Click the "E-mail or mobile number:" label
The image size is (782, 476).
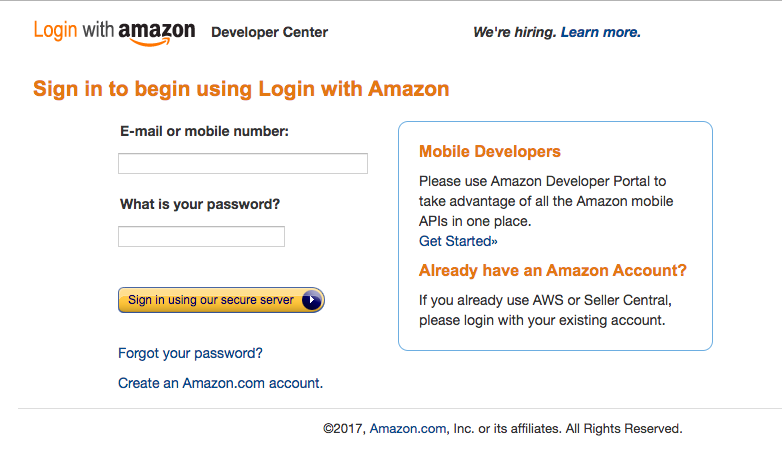(x=204, y=131)
